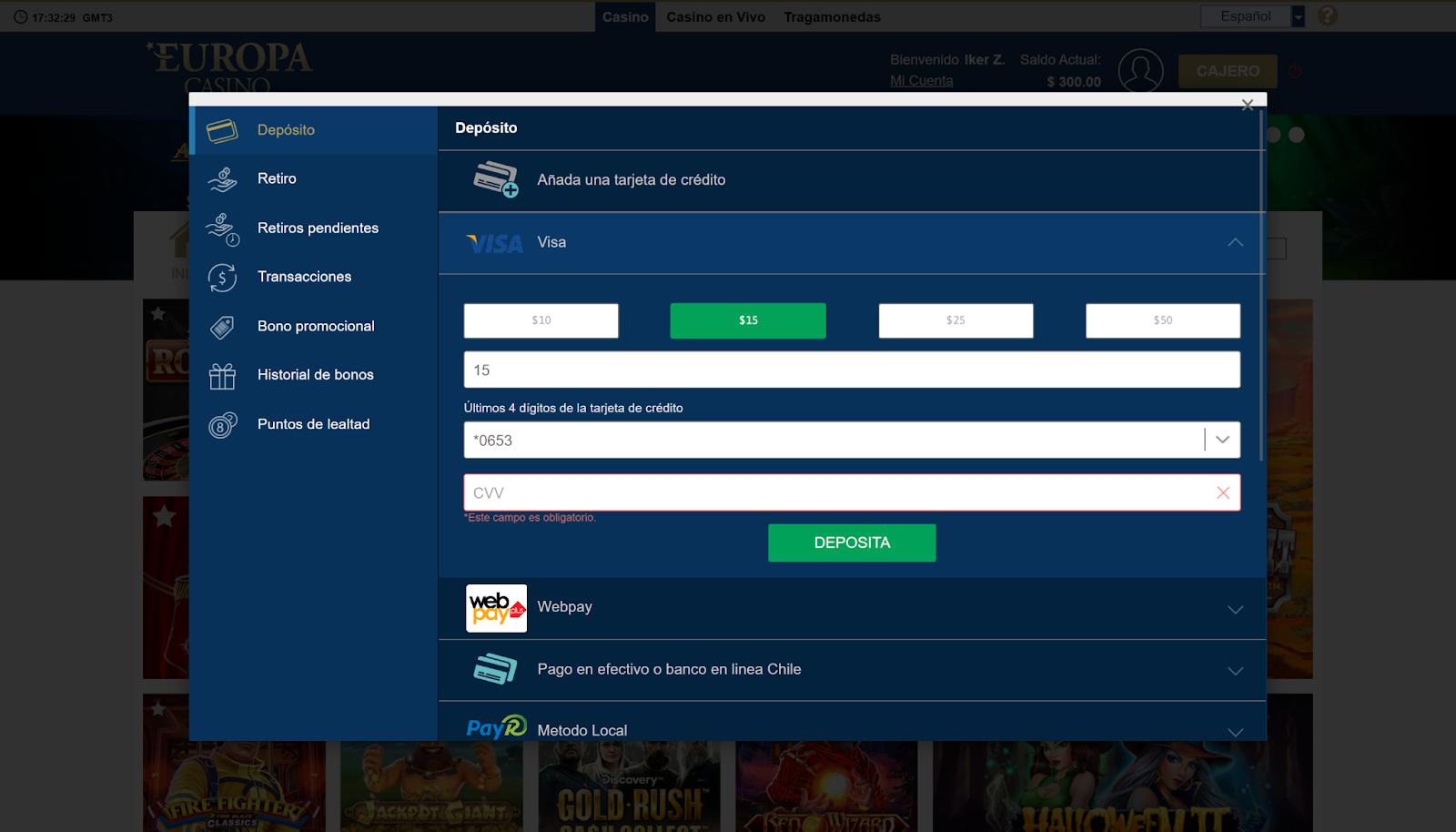Open the Depósito sidebar item
The width and height of the screenshot is (1456, 832).
tap(314, 130)
